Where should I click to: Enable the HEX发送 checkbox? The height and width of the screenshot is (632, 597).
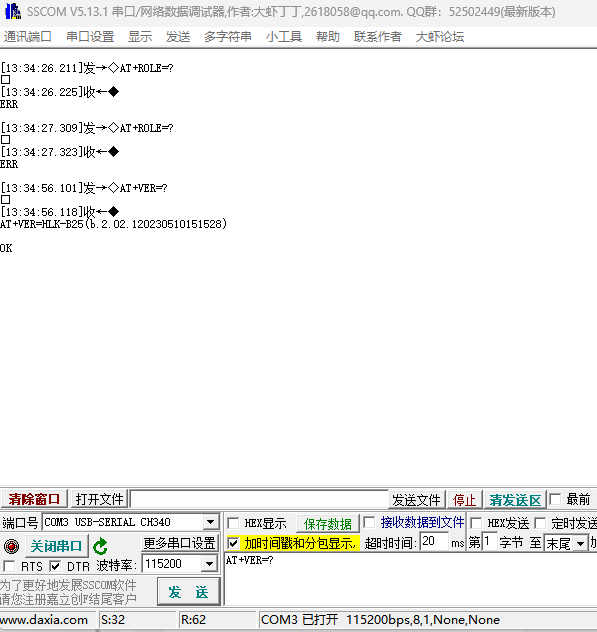[x=476, y=524]
